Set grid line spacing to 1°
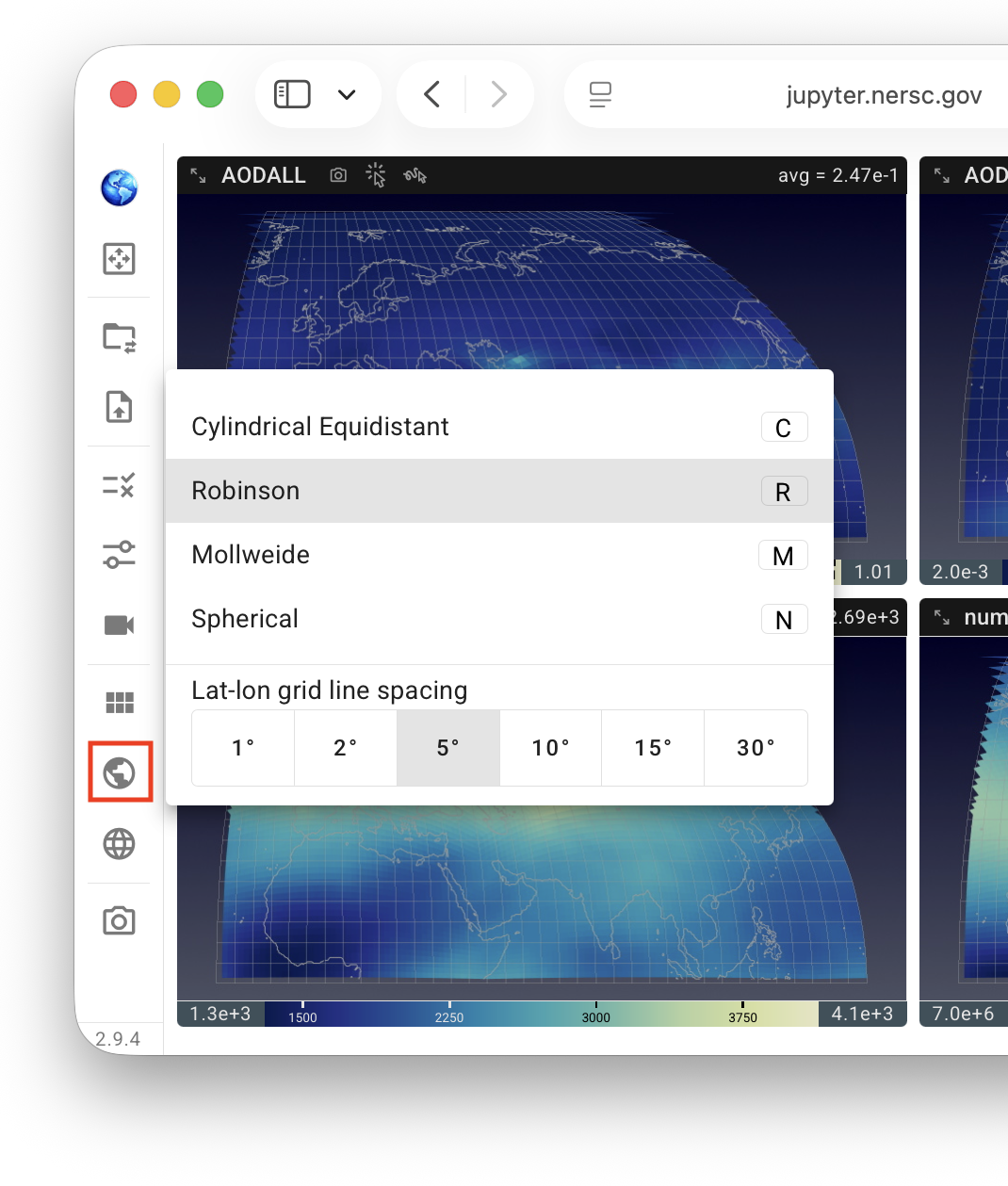Image resolution: width=1008 pixels, height=1186 pixels. click(243, 748)
